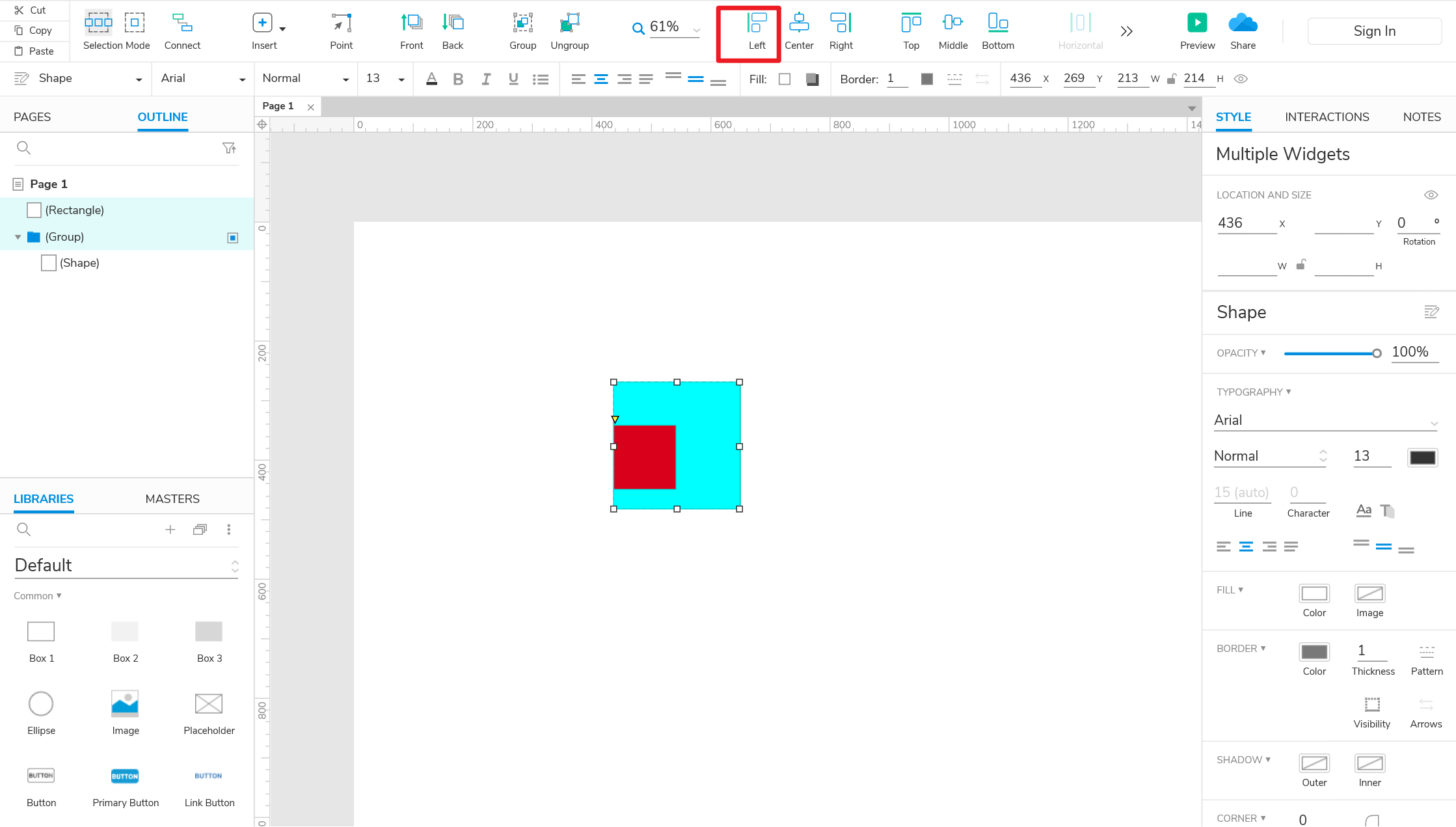Click the Sign In button
The width and height of the screenshot is (1456, 827).
(1374, 31)
